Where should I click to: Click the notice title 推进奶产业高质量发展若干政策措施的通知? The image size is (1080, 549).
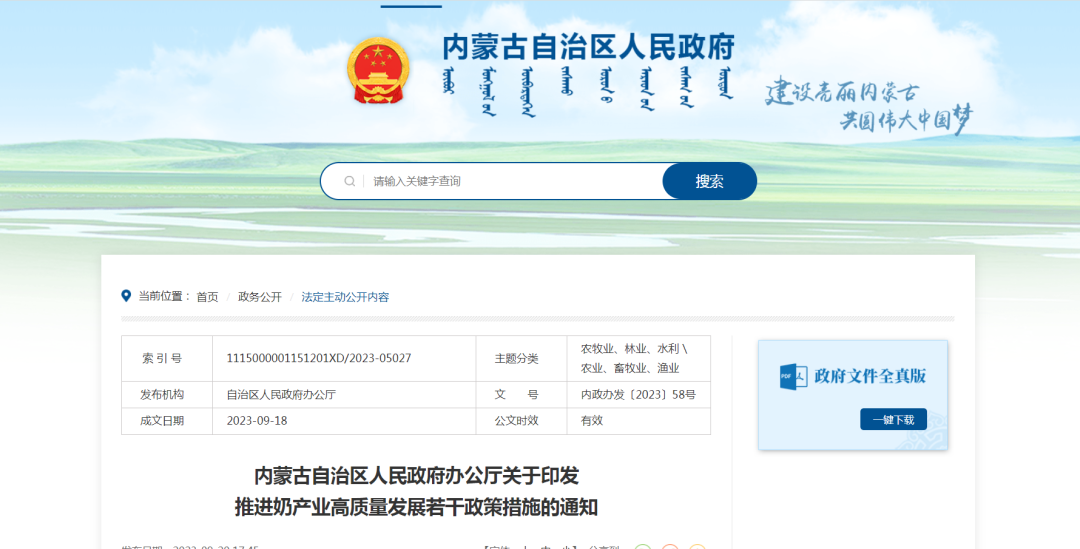click(x=416, y=508)
